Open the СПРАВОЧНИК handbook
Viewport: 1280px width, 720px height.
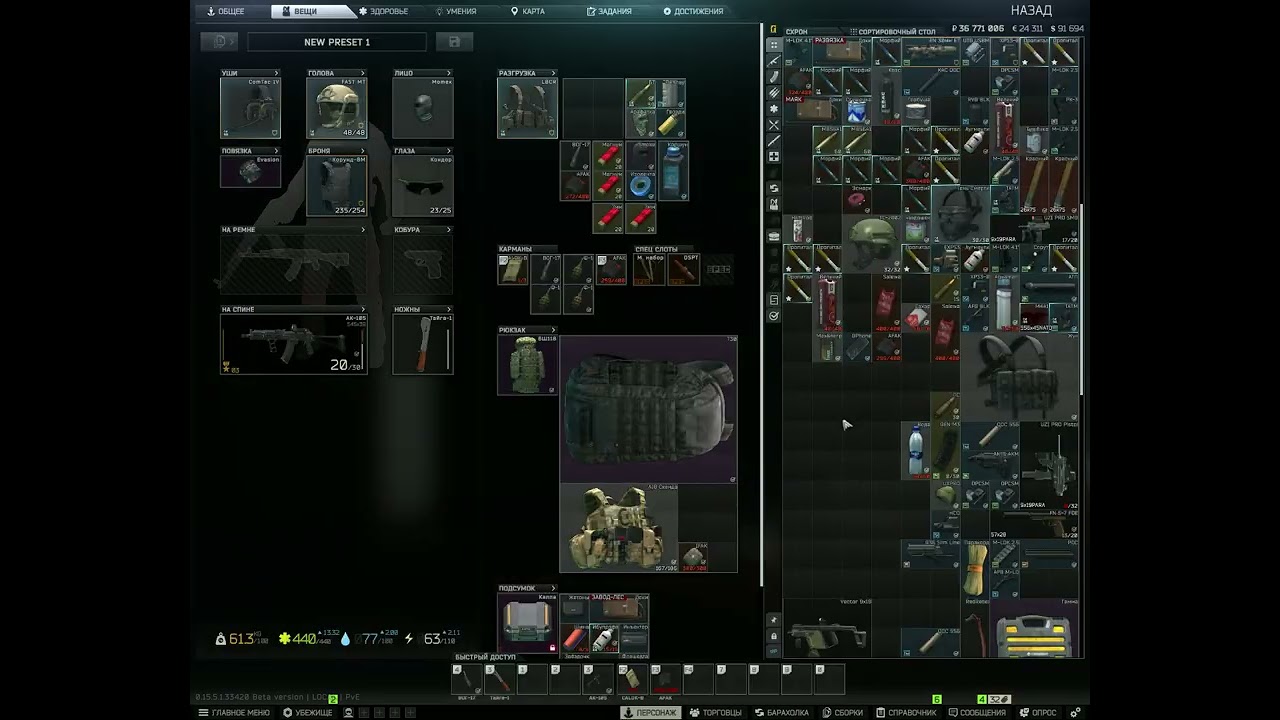pos(906,713)
